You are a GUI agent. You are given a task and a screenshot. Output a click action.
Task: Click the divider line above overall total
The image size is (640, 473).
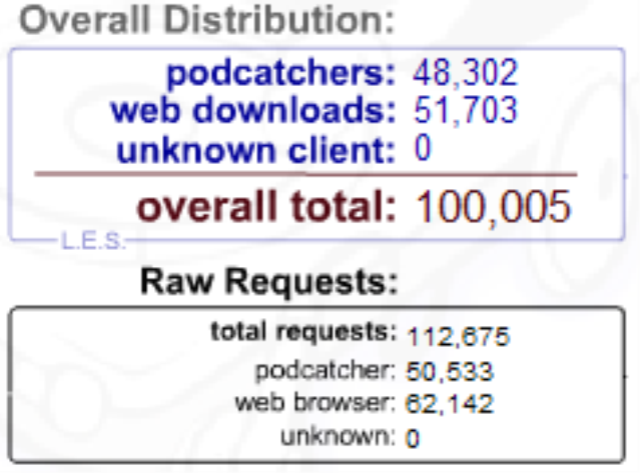[x=305, y=174]
